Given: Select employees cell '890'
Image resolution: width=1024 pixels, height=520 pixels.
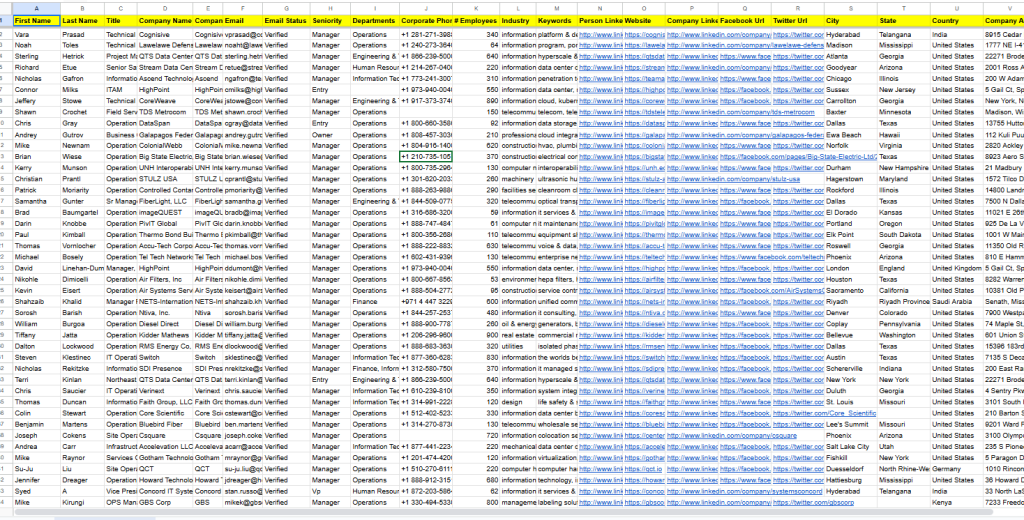Looking at the screenshot, I should 476,101.
